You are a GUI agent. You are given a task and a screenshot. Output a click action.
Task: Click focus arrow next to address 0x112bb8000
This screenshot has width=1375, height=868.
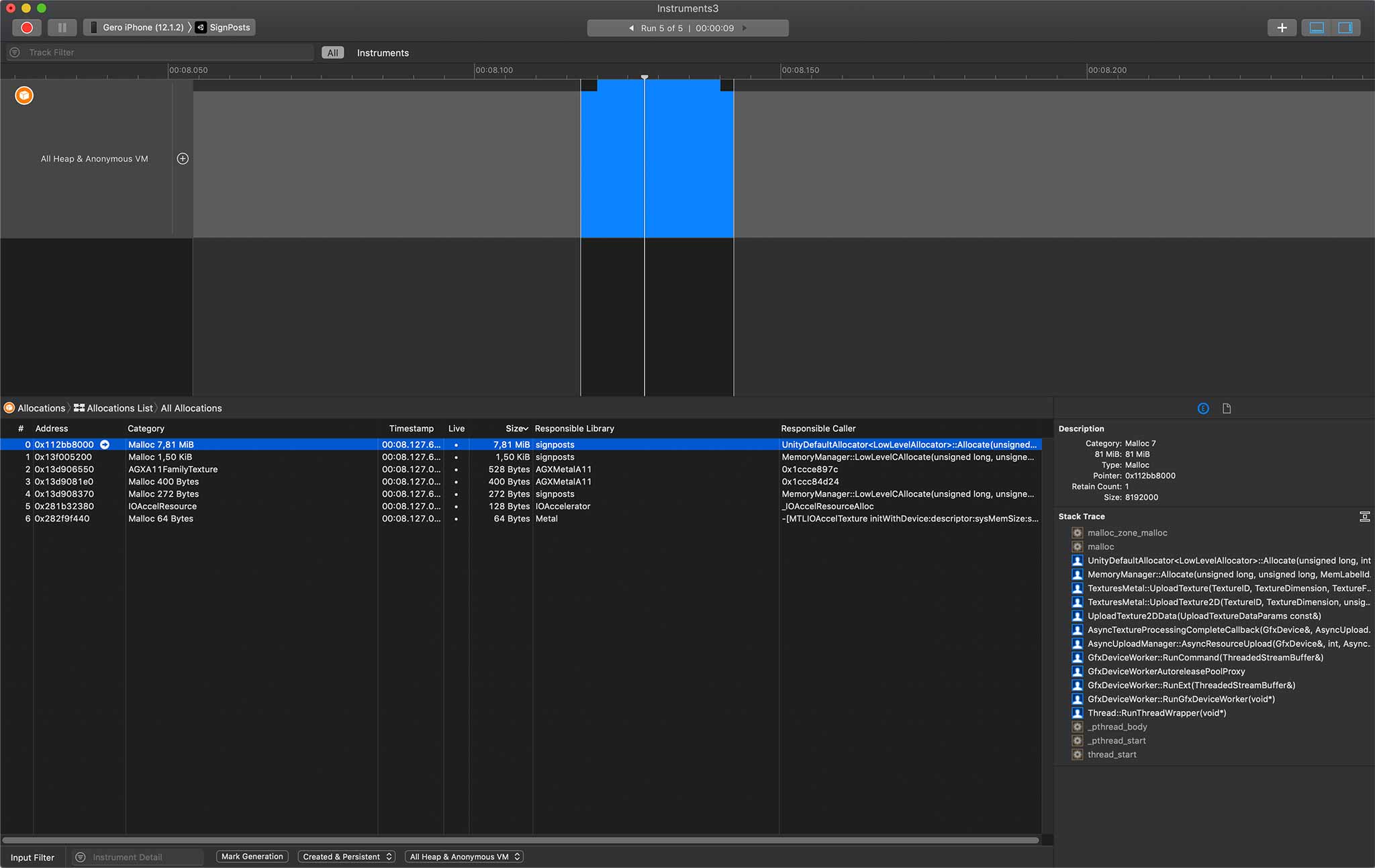pos(105,444)
